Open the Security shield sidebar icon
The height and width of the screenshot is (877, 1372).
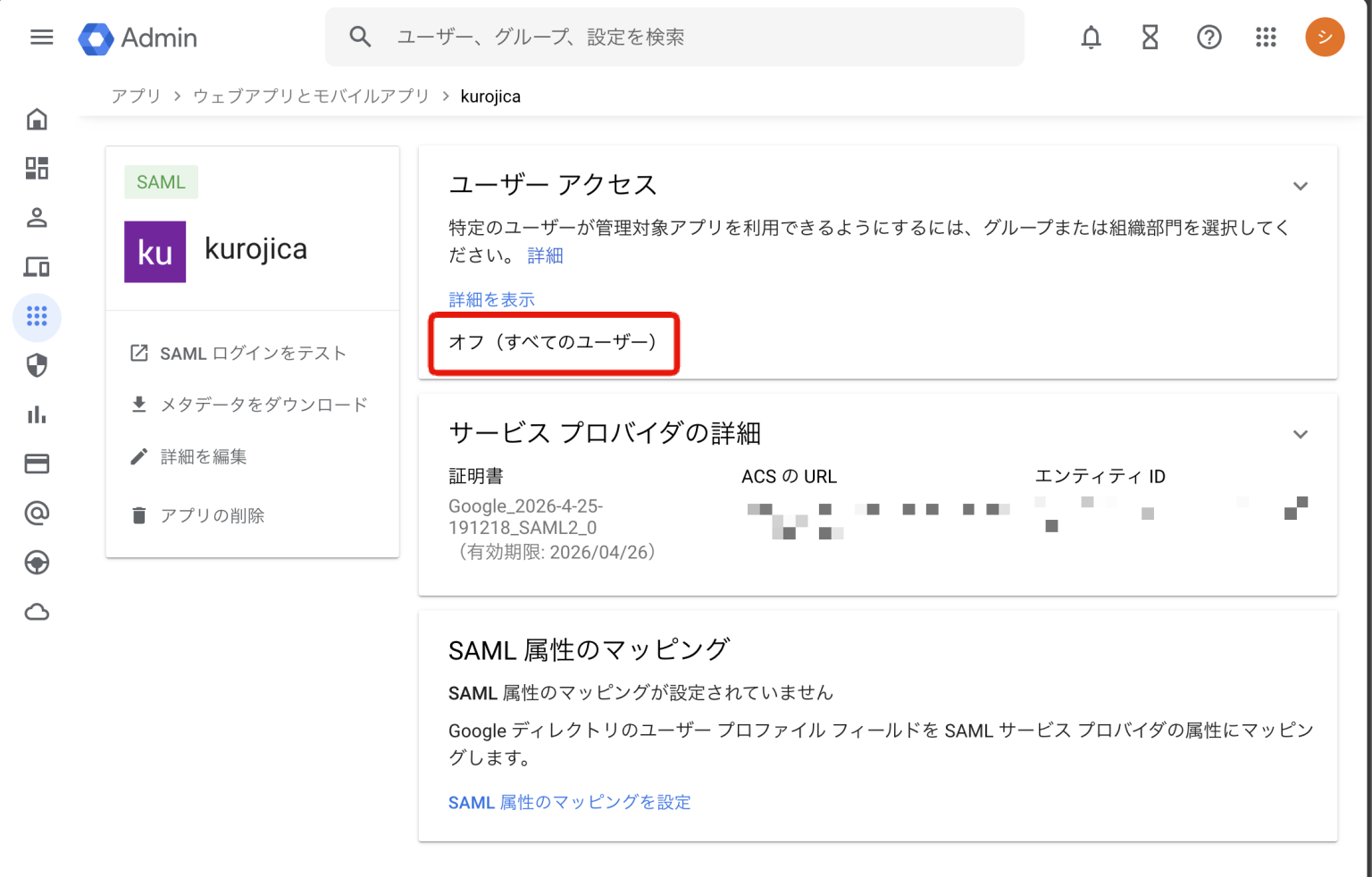click(x=37, y=365)
